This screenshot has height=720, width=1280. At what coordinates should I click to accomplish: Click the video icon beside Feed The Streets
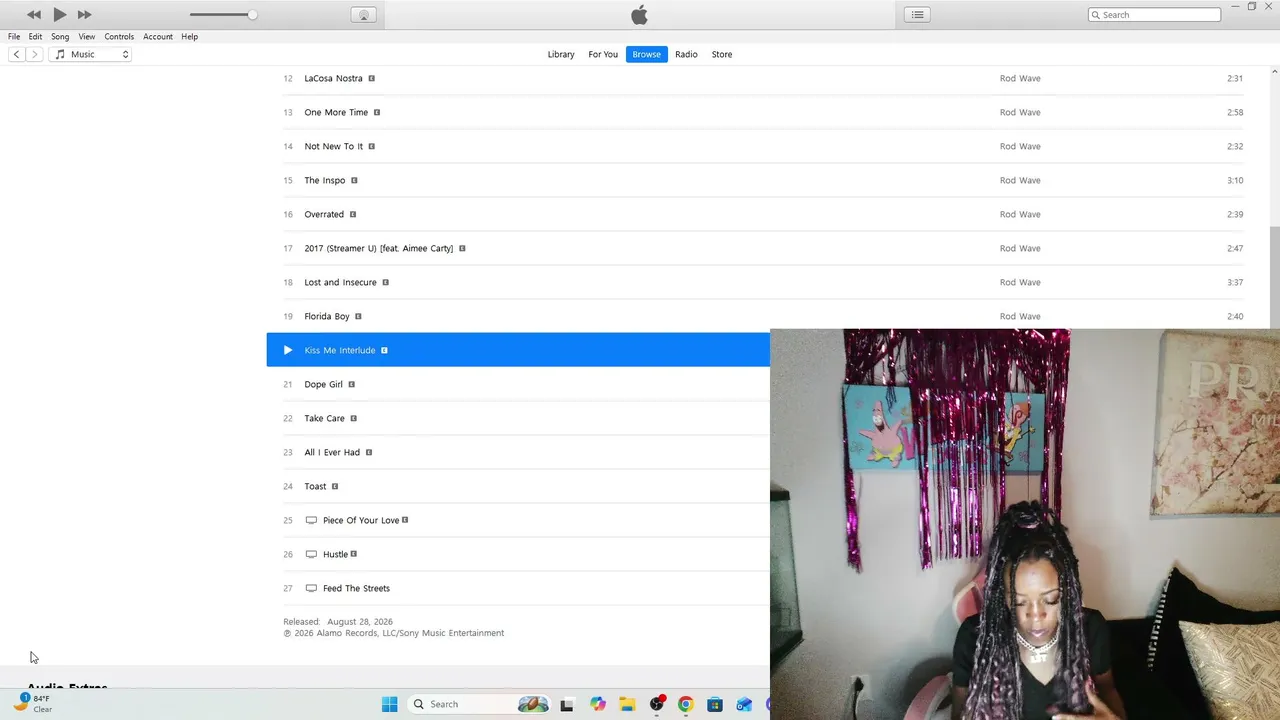coord(311,588)
